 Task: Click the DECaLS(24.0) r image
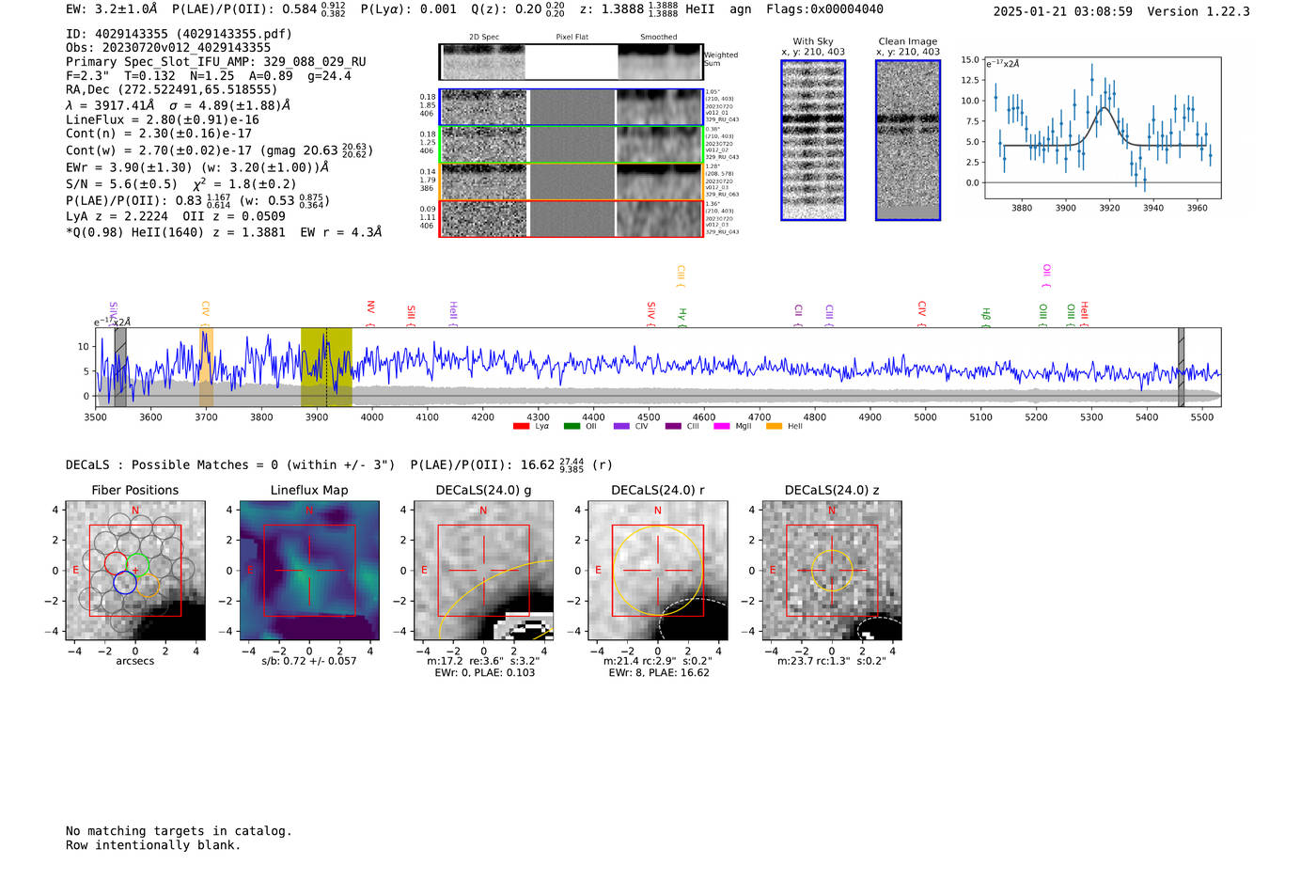coord(658,571)
